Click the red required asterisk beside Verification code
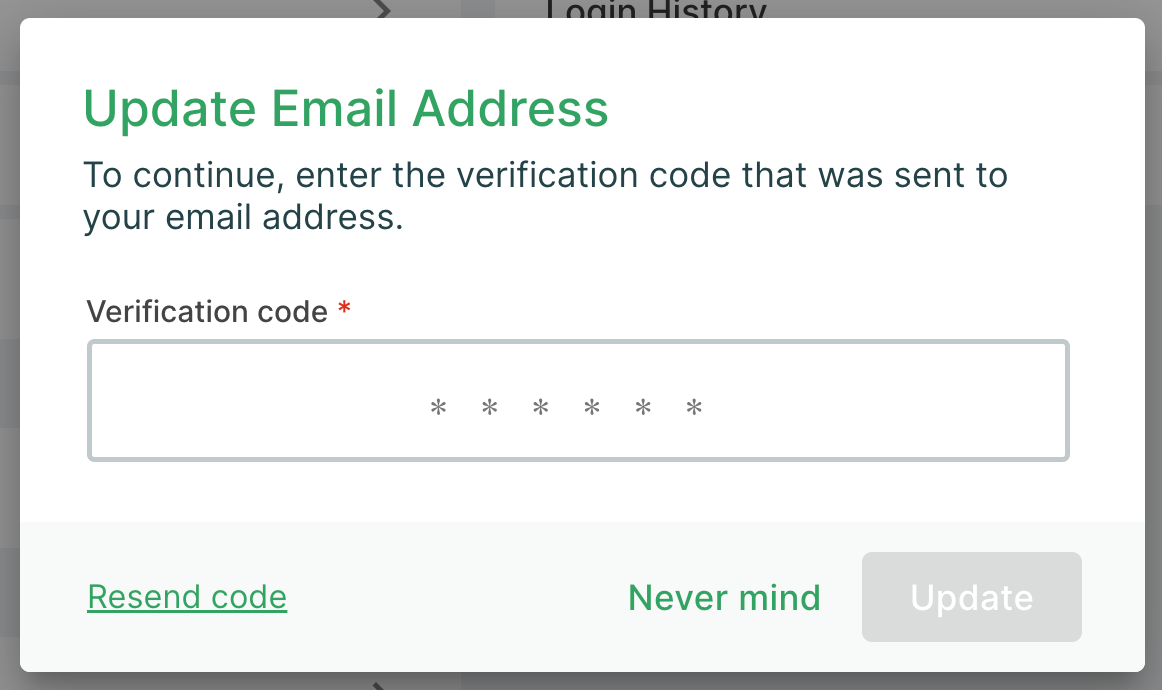The image size is (1162, 690). tap(344, 307)
